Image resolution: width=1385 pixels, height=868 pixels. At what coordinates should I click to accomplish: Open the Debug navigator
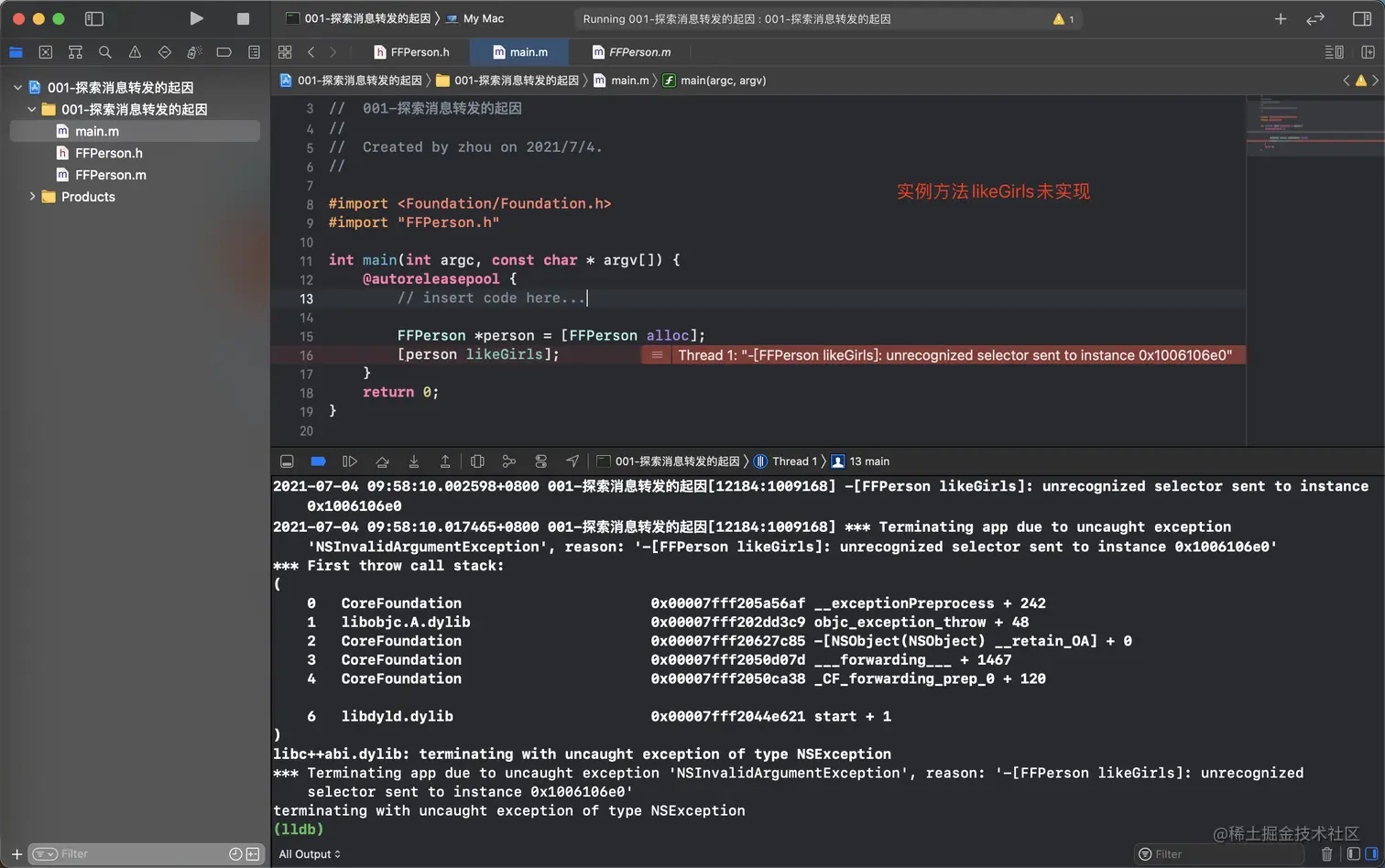[194, 52]
